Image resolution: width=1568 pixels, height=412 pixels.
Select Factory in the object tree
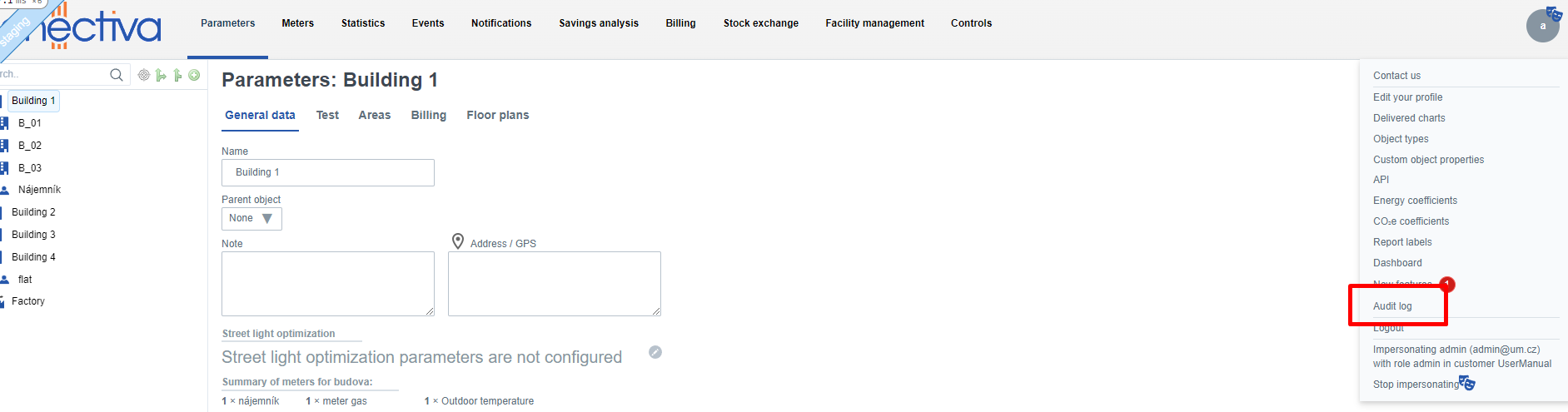(x=28, y=301)
